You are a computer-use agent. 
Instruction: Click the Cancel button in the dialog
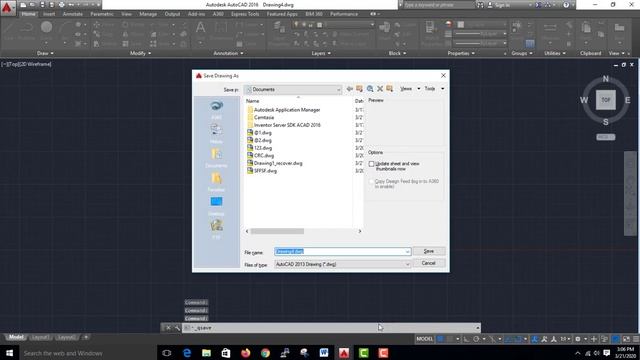pyautogui.click(x=429, y=263)
